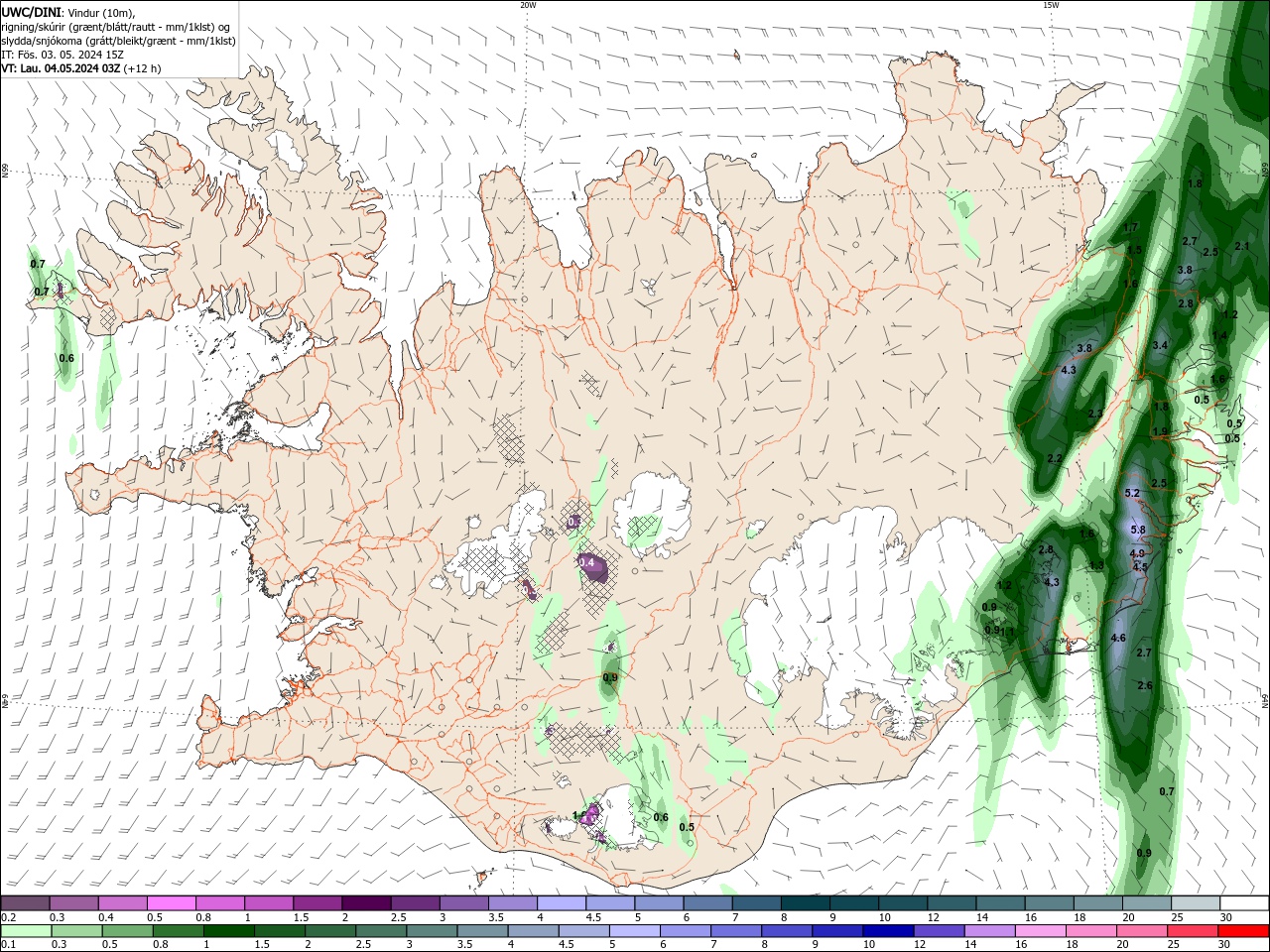Click the 5.2 precipitation value on the map
1270x952 pixels.
[x=1132, y=493]
